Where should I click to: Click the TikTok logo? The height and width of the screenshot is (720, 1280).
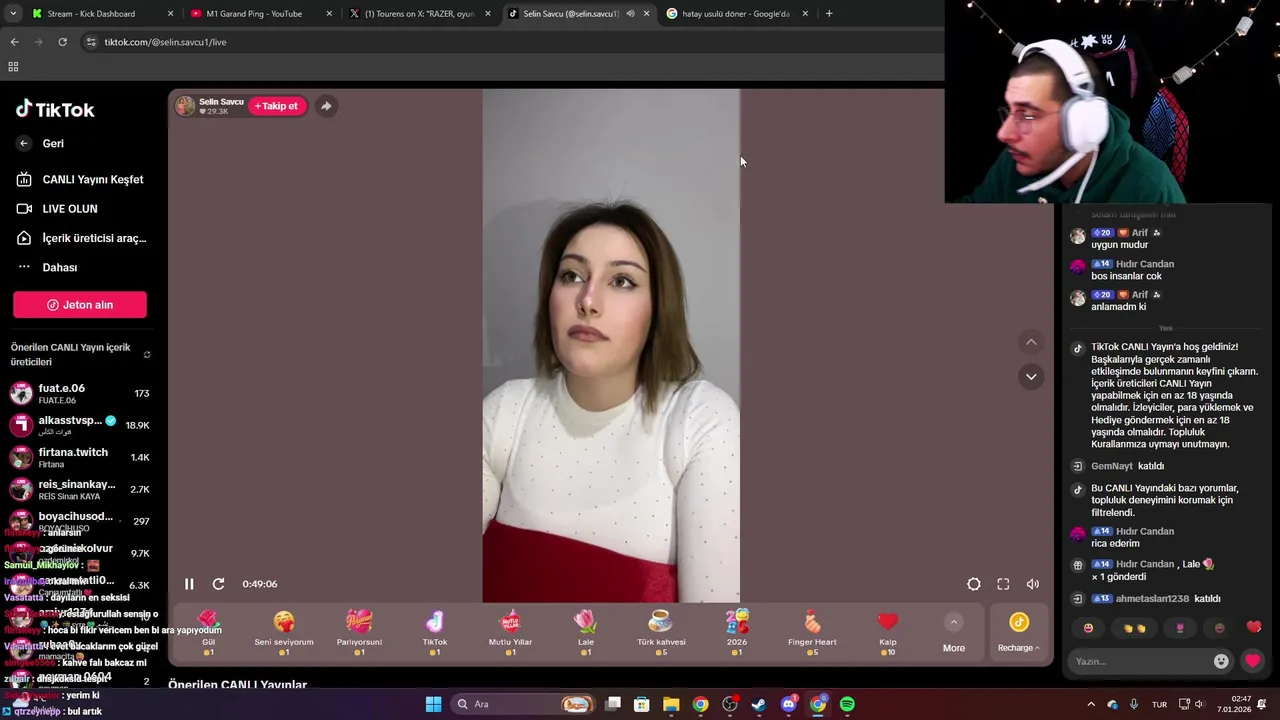click(x=55, y=109)
